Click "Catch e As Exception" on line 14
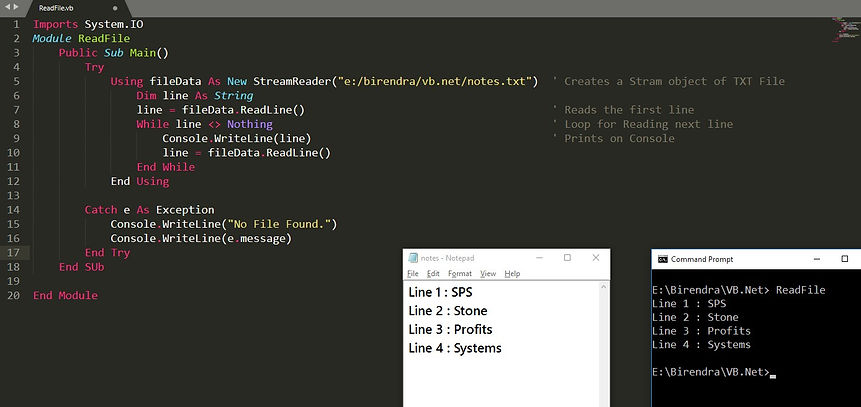 pyautogui.click(x=149, y=210)
